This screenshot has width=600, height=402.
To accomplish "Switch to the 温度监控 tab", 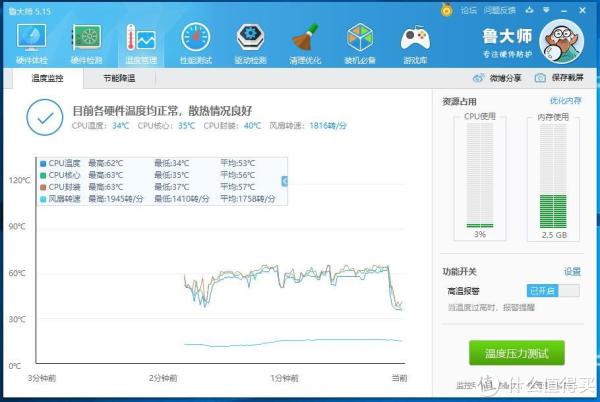I will pyautogui.click(x=47, y=78).
